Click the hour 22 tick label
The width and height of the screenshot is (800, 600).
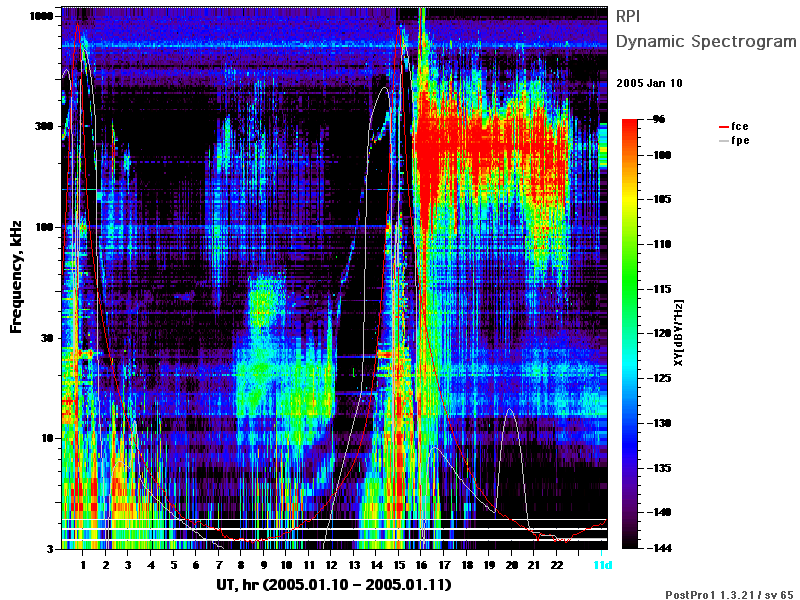click(x=557, y=565)
